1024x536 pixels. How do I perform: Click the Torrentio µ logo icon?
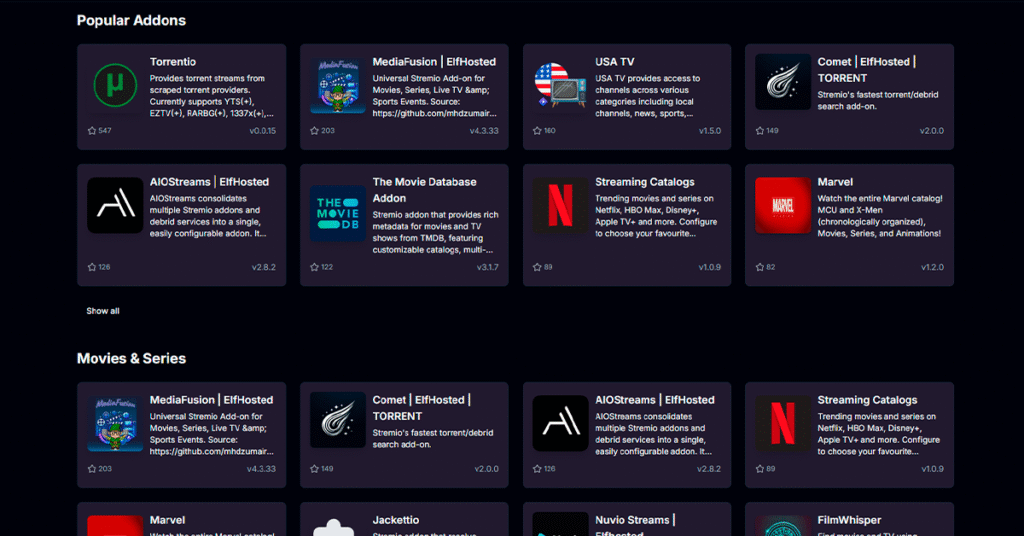click(115, 86)
